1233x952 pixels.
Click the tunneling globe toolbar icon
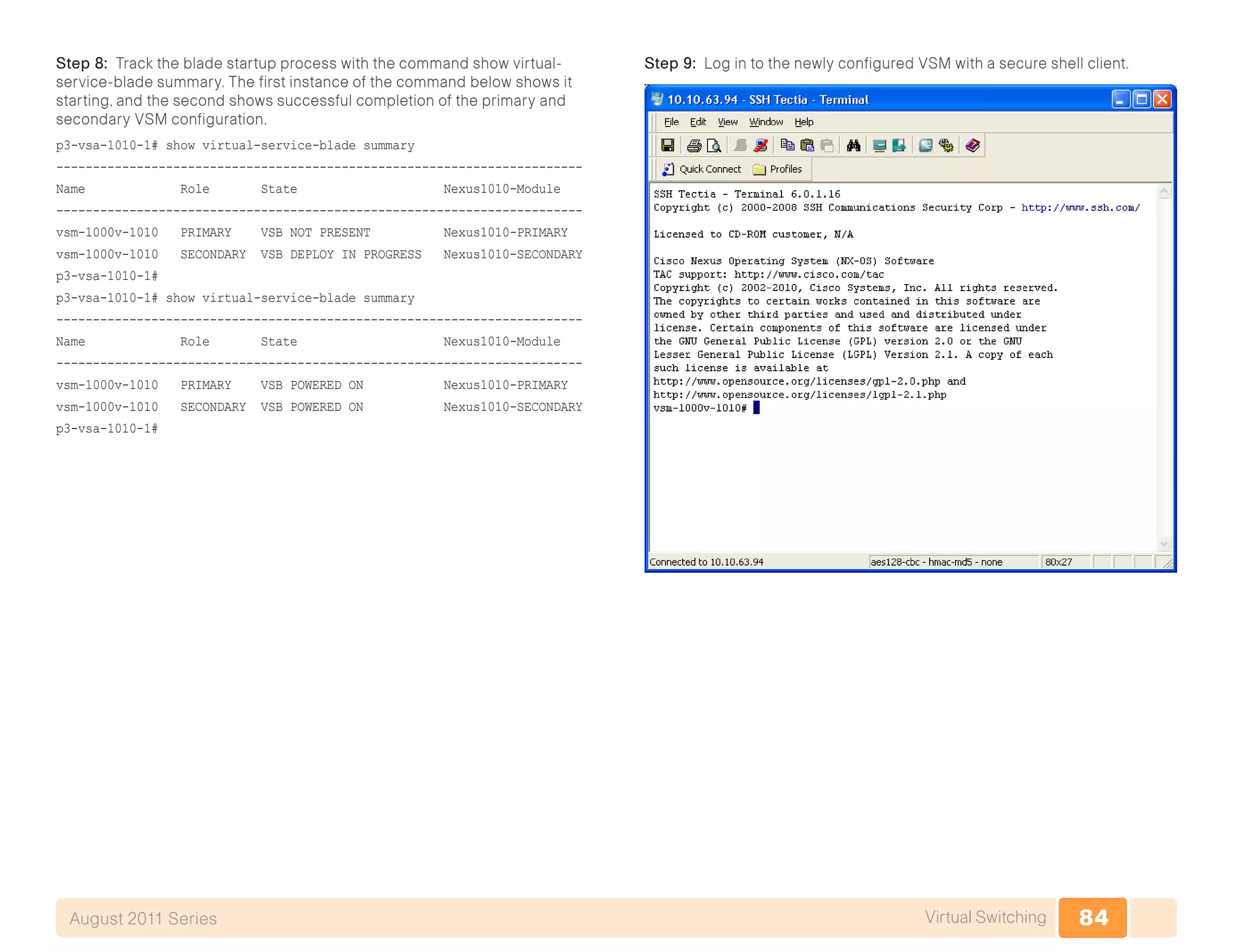click(x=926, y=146)
